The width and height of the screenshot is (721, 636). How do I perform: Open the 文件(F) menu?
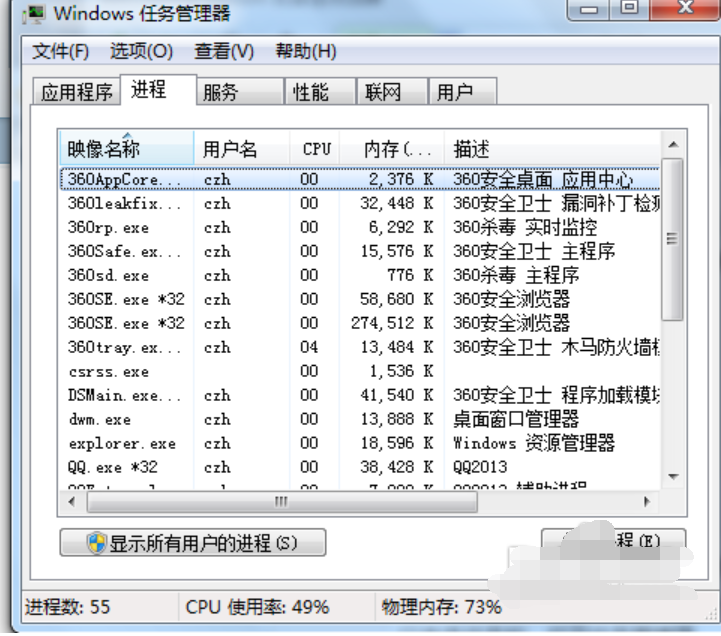(60, 51)
